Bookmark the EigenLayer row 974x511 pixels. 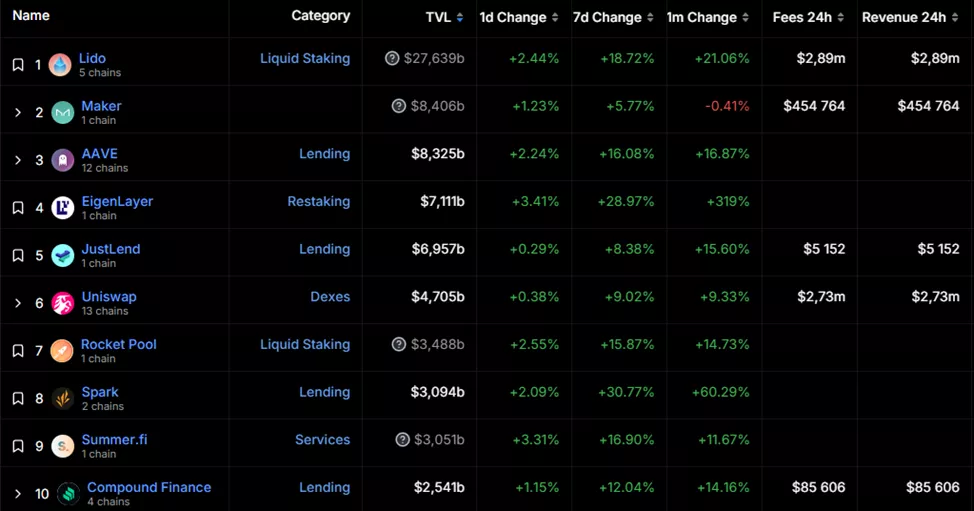18,208
